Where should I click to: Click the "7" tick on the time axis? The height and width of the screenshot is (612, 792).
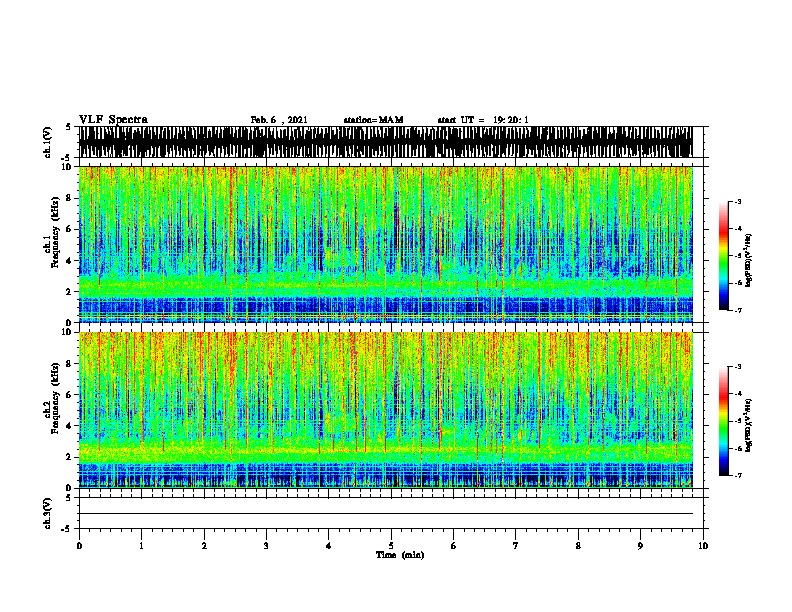tap(516, 546)
